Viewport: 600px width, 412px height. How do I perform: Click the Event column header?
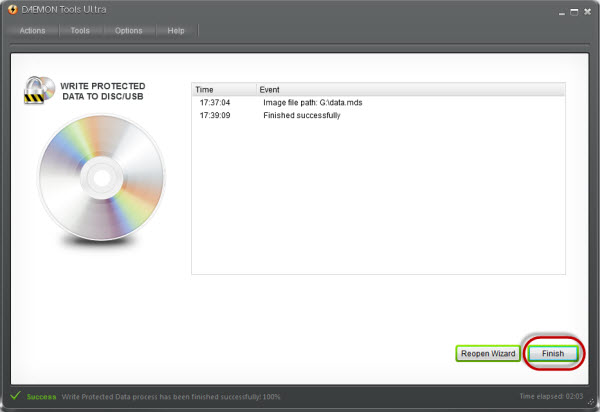click(411, 90)
